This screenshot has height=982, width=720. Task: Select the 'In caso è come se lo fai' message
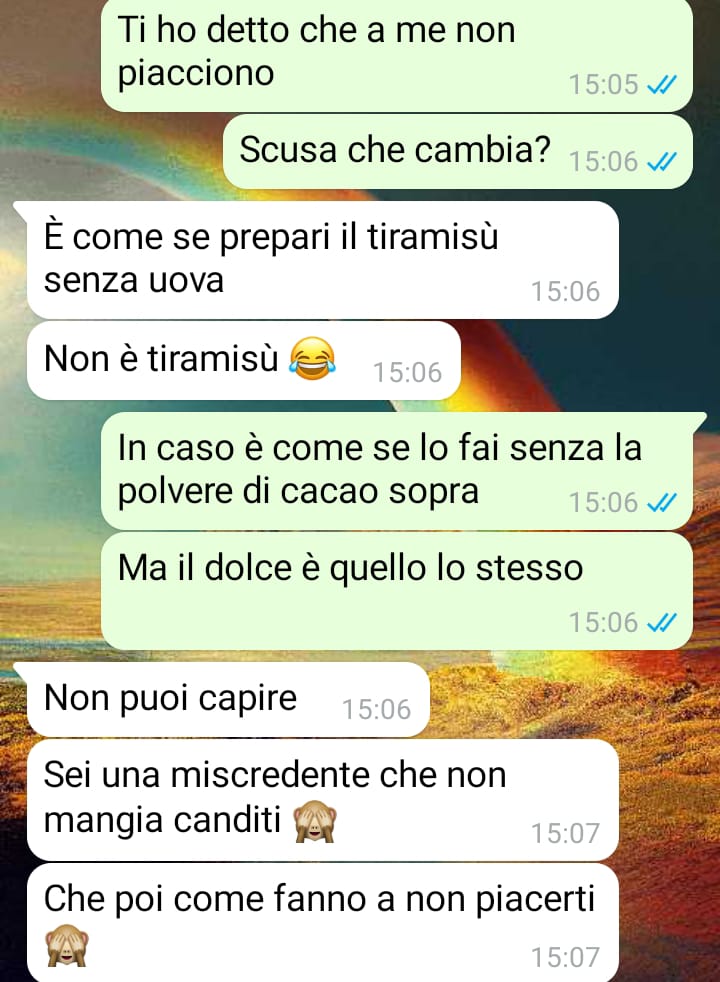coord(397,471)
